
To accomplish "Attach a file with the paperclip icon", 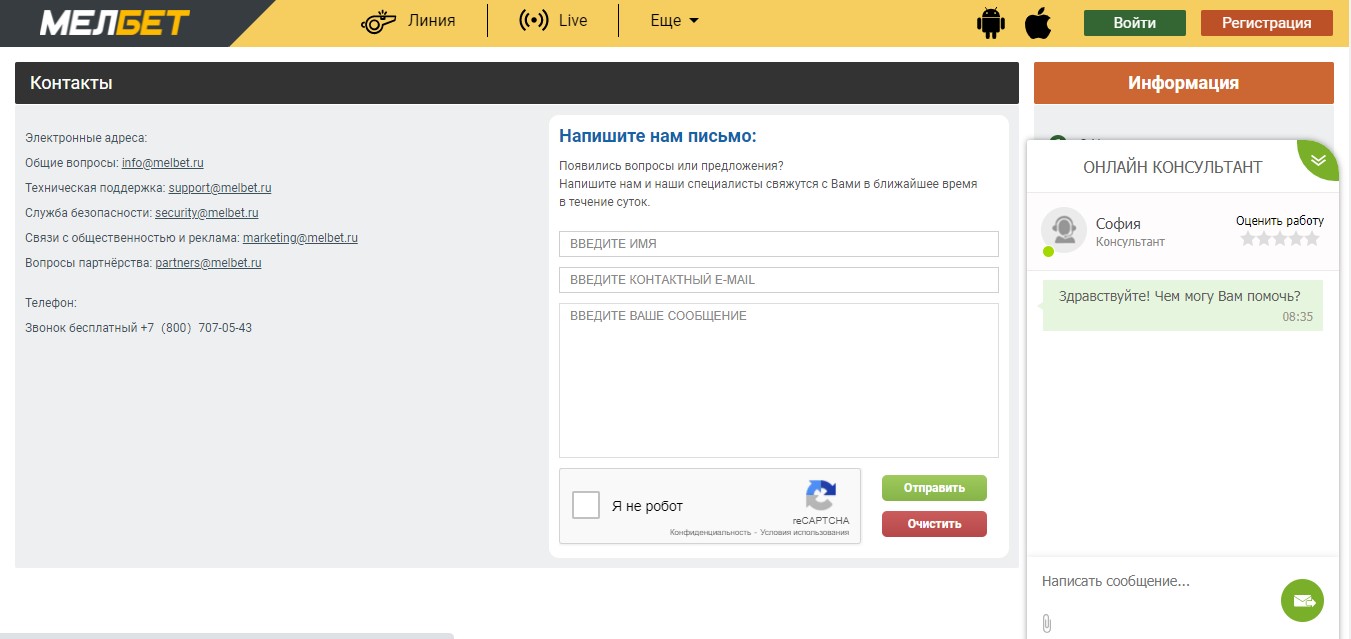I will click(x=1047, y=623).
